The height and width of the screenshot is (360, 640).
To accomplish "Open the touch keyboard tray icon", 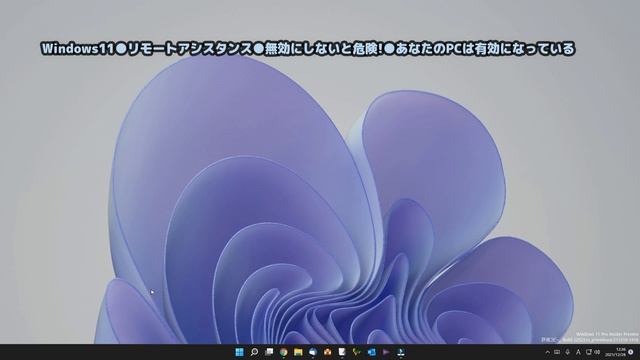I will click(557, 352).
